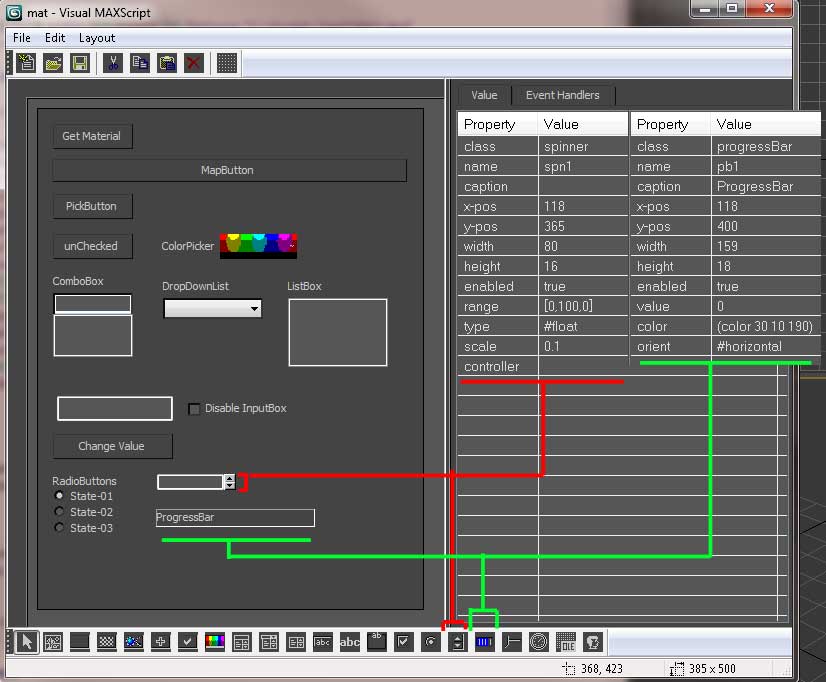
Task: Cut the selected control with the scissors icon
Action: 113,63
